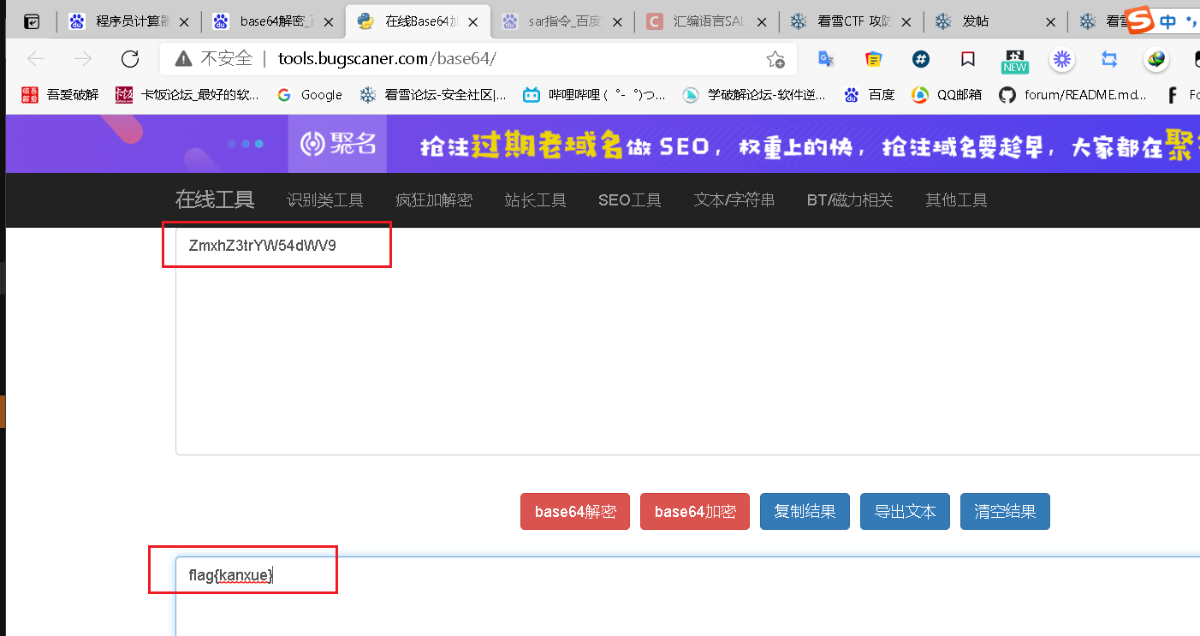The image size is (1200, 636).
Task: Open the QQ邮箱 bookmark
Action: [x=946, y=95]
